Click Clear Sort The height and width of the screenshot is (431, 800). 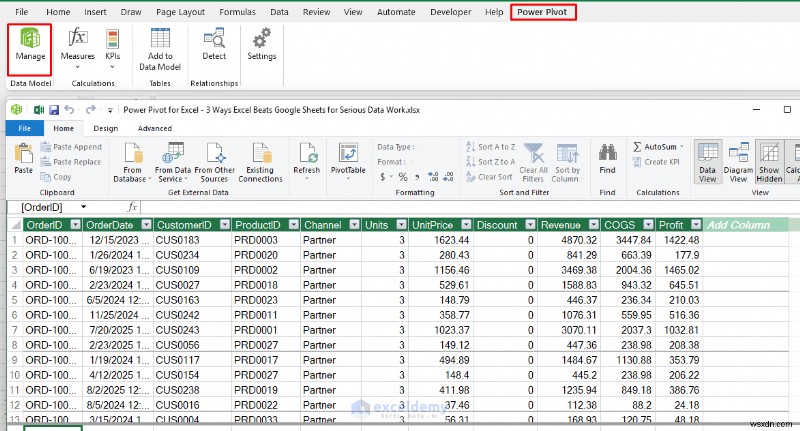489,177
